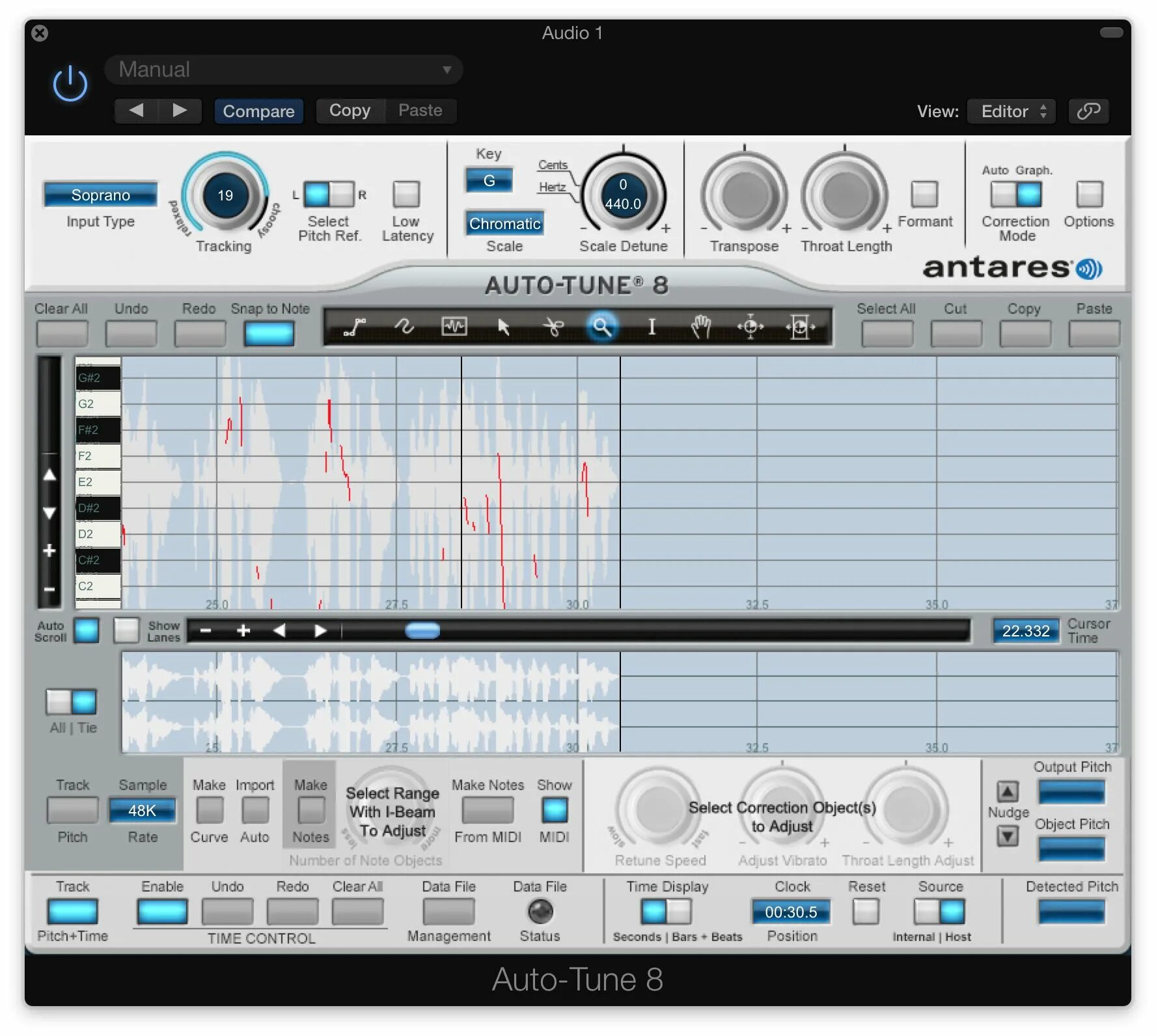Click the sidechain link icon beside View
The image size is (1156, 1036).
pyautogui.click(x=1089, y=111)
